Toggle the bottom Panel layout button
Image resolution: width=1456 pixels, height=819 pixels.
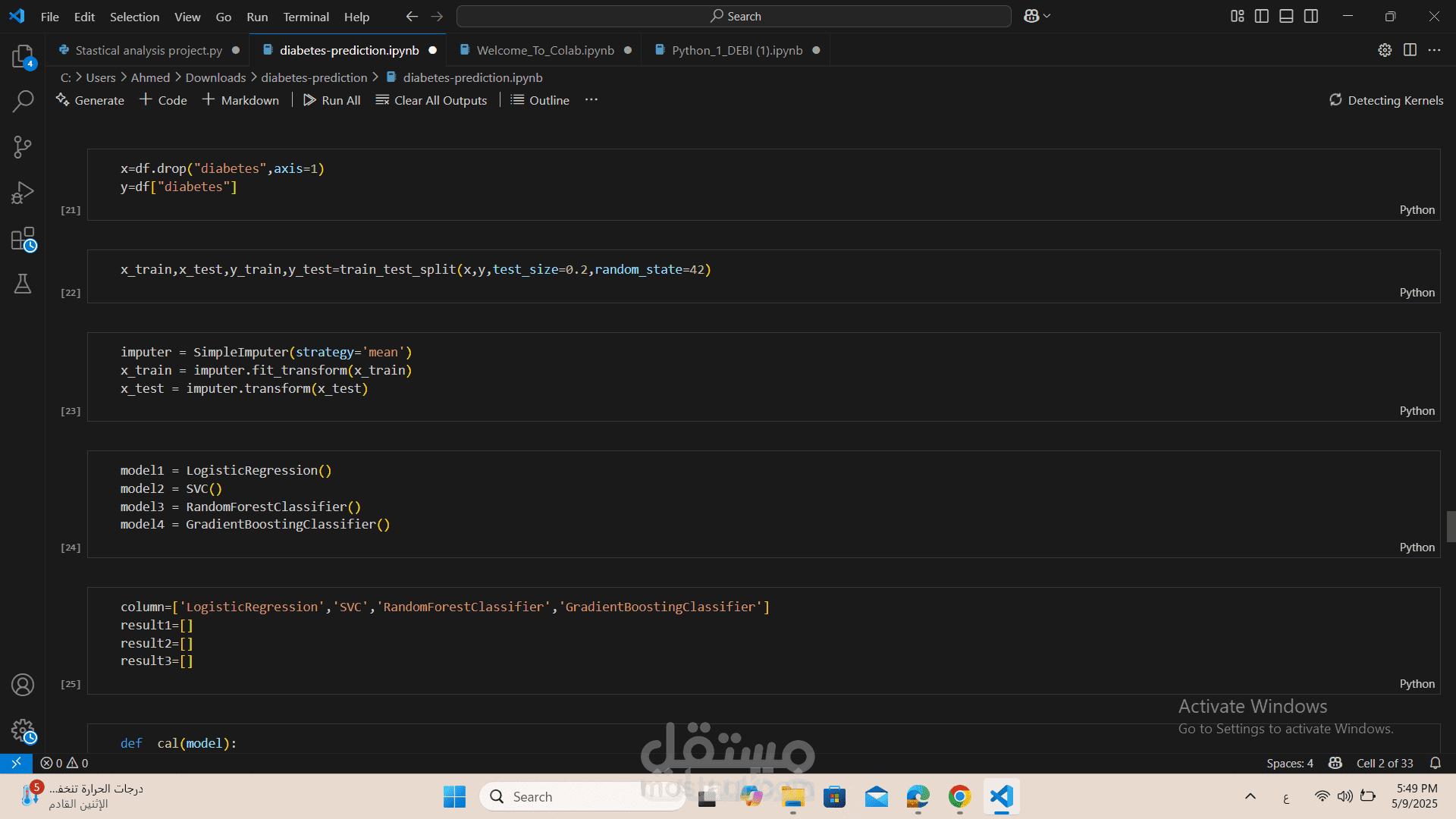click(1286, 16)
